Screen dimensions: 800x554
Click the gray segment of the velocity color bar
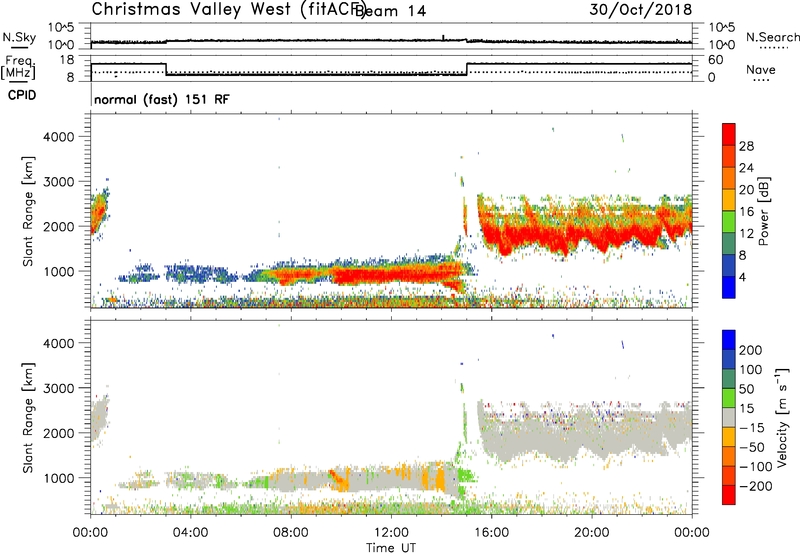click(x=729, y=418)
